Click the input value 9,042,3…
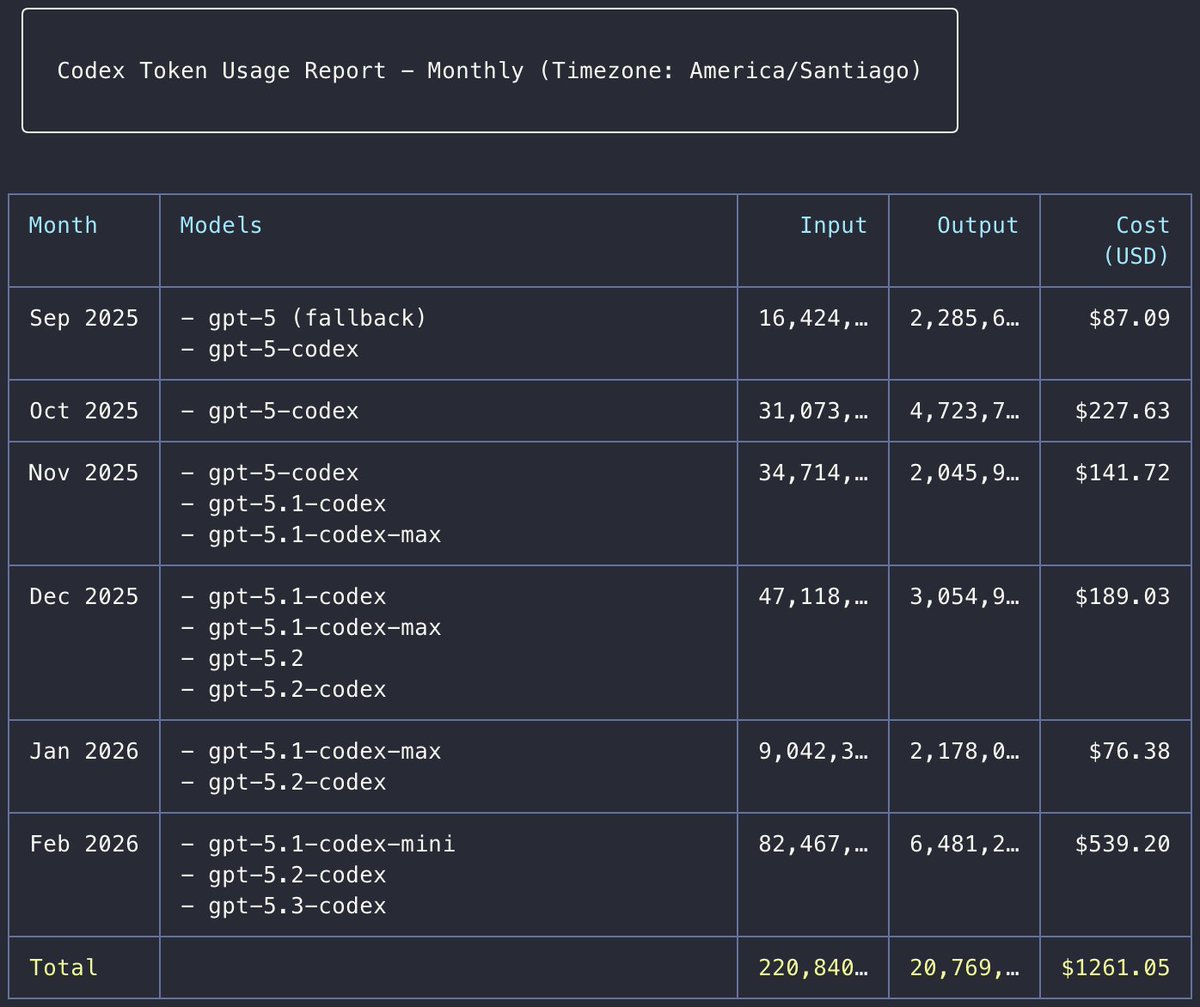This screenshot has height=1007, width=1200. point(814,752)
